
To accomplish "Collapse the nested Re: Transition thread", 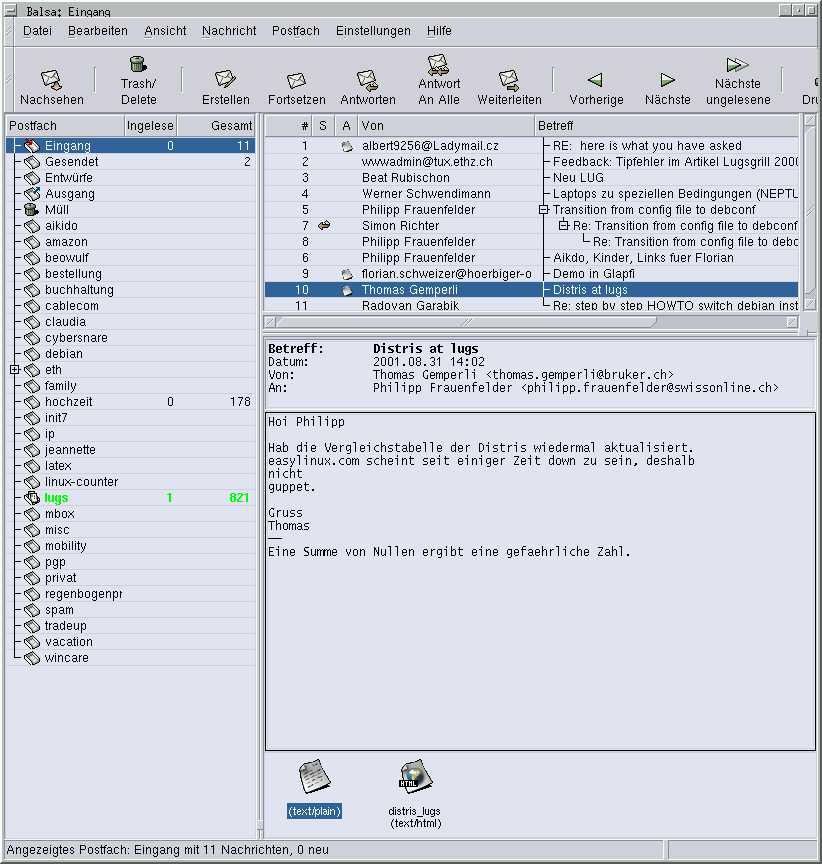I will (x=564, y=226).
